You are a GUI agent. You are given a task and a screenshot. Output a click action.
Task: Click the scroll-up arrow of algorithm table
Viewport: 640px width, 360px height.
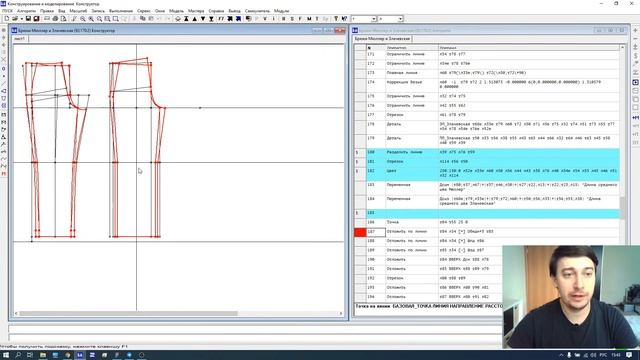click(622, 48)
